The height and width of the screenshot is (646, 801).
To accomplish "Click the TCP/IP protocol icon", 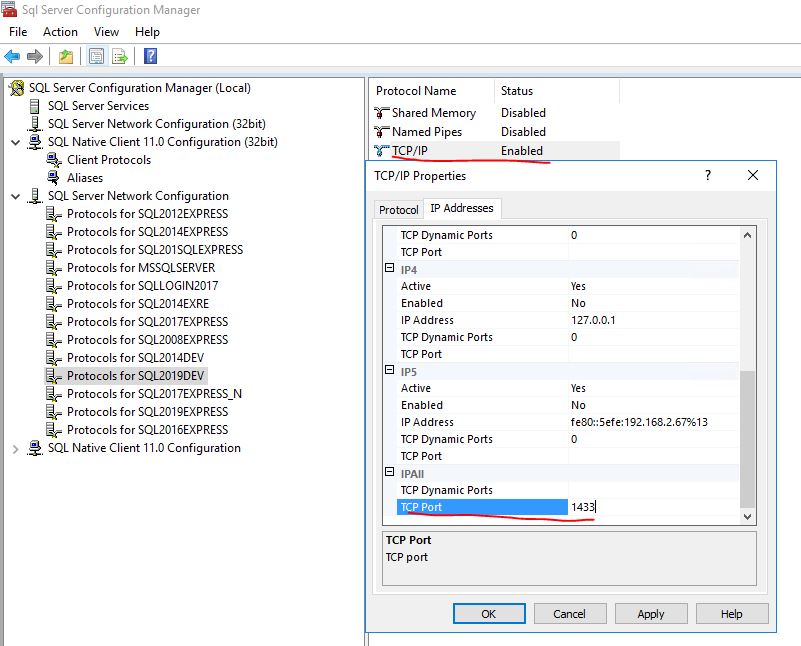I will [x=381, y=151].
